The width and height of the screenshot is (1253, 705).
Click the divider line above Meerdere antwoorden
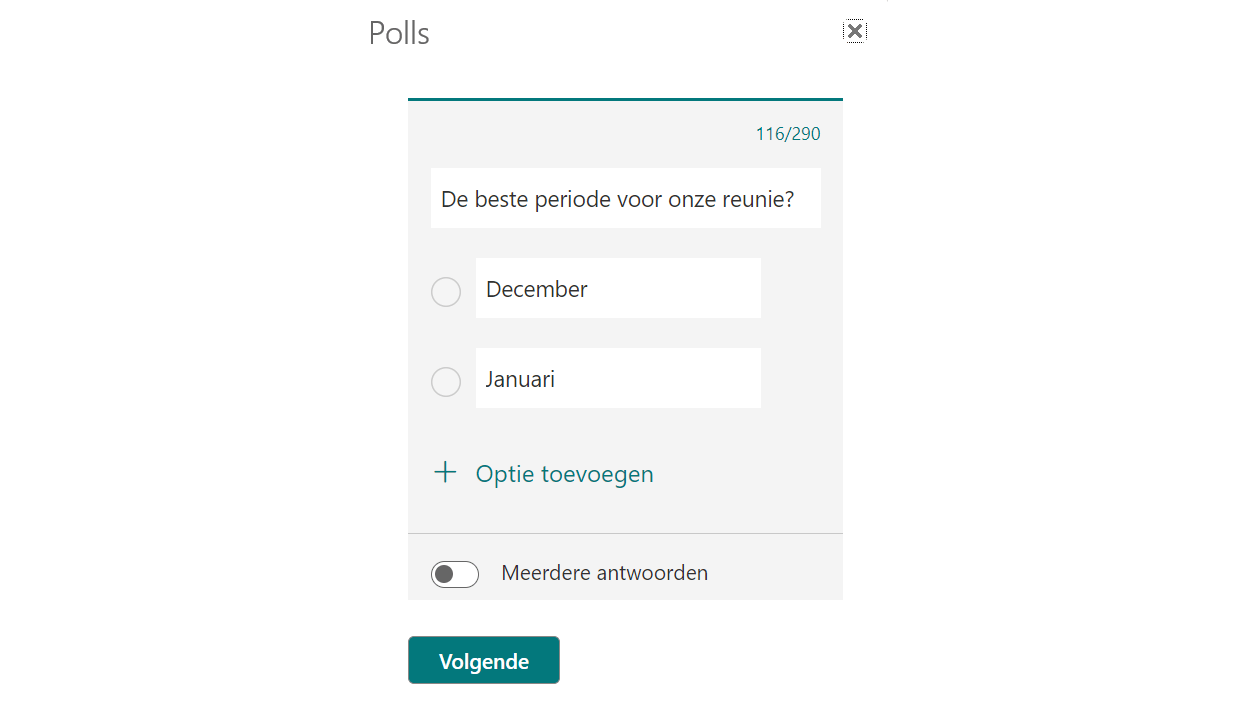[x=625, y=533]
